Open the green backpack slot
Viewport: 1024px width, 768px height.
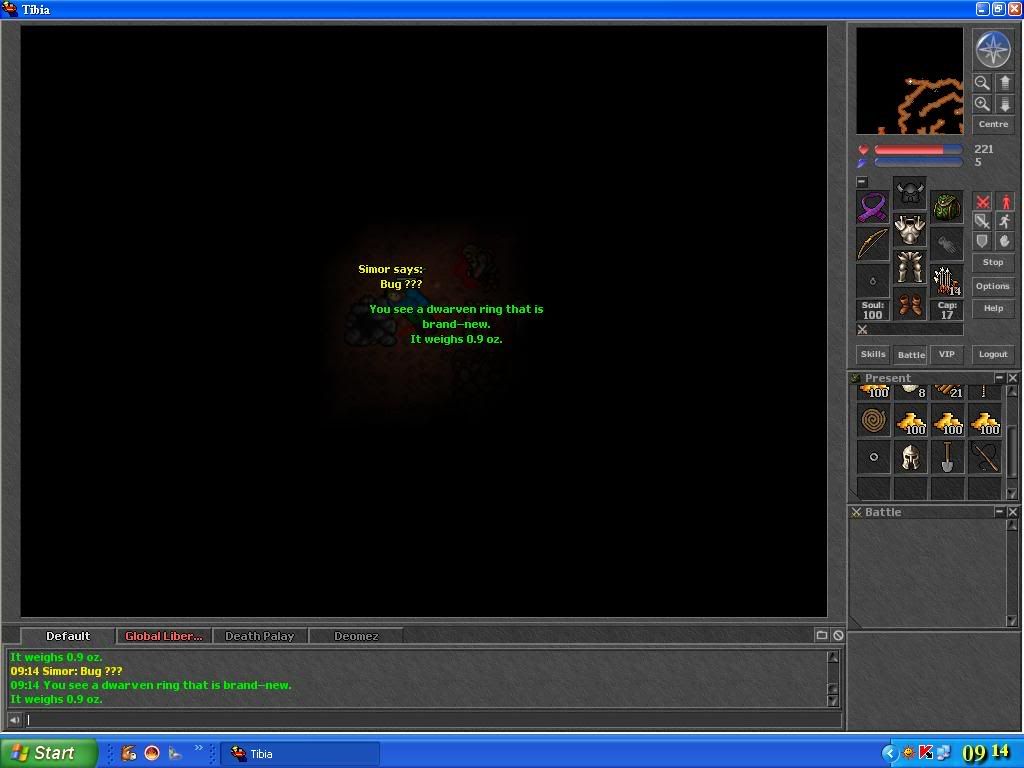click(x=946, y=207)
